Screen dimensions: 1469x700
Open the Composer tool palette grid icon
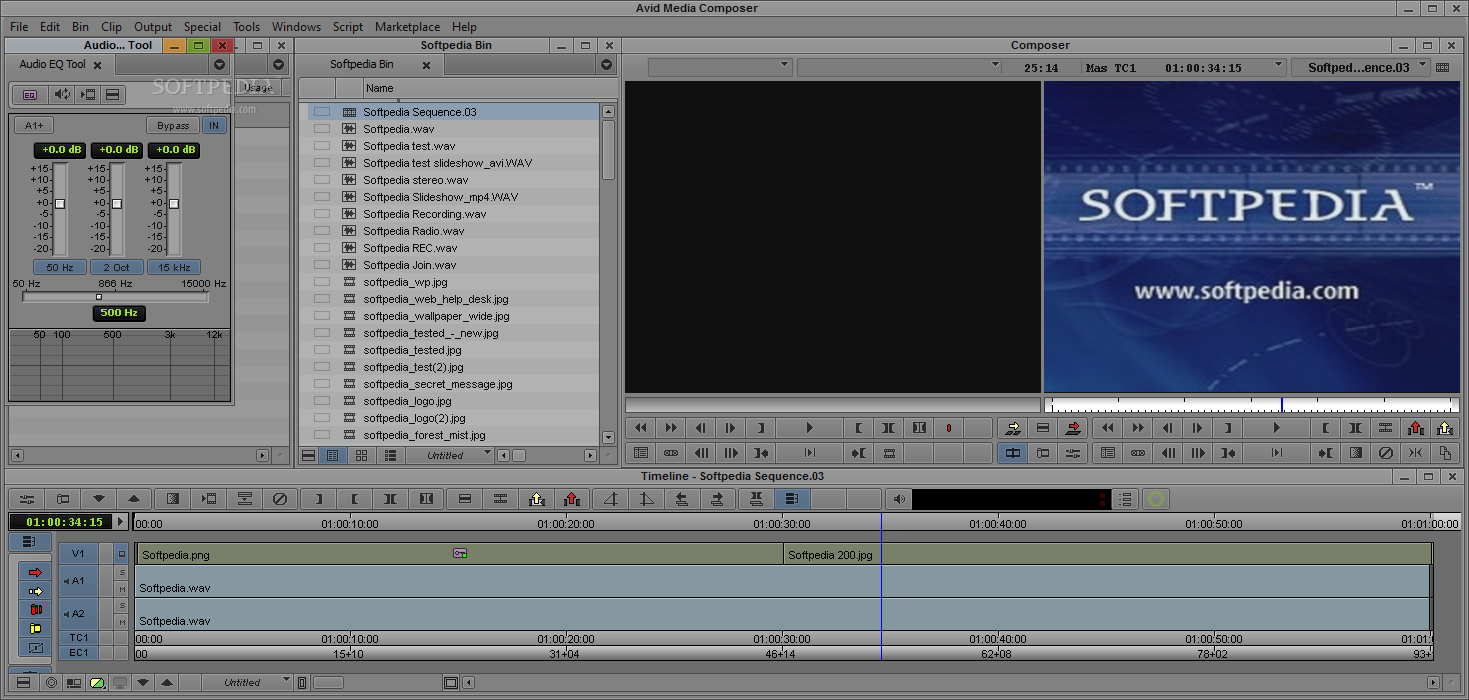coord(1441,67)
